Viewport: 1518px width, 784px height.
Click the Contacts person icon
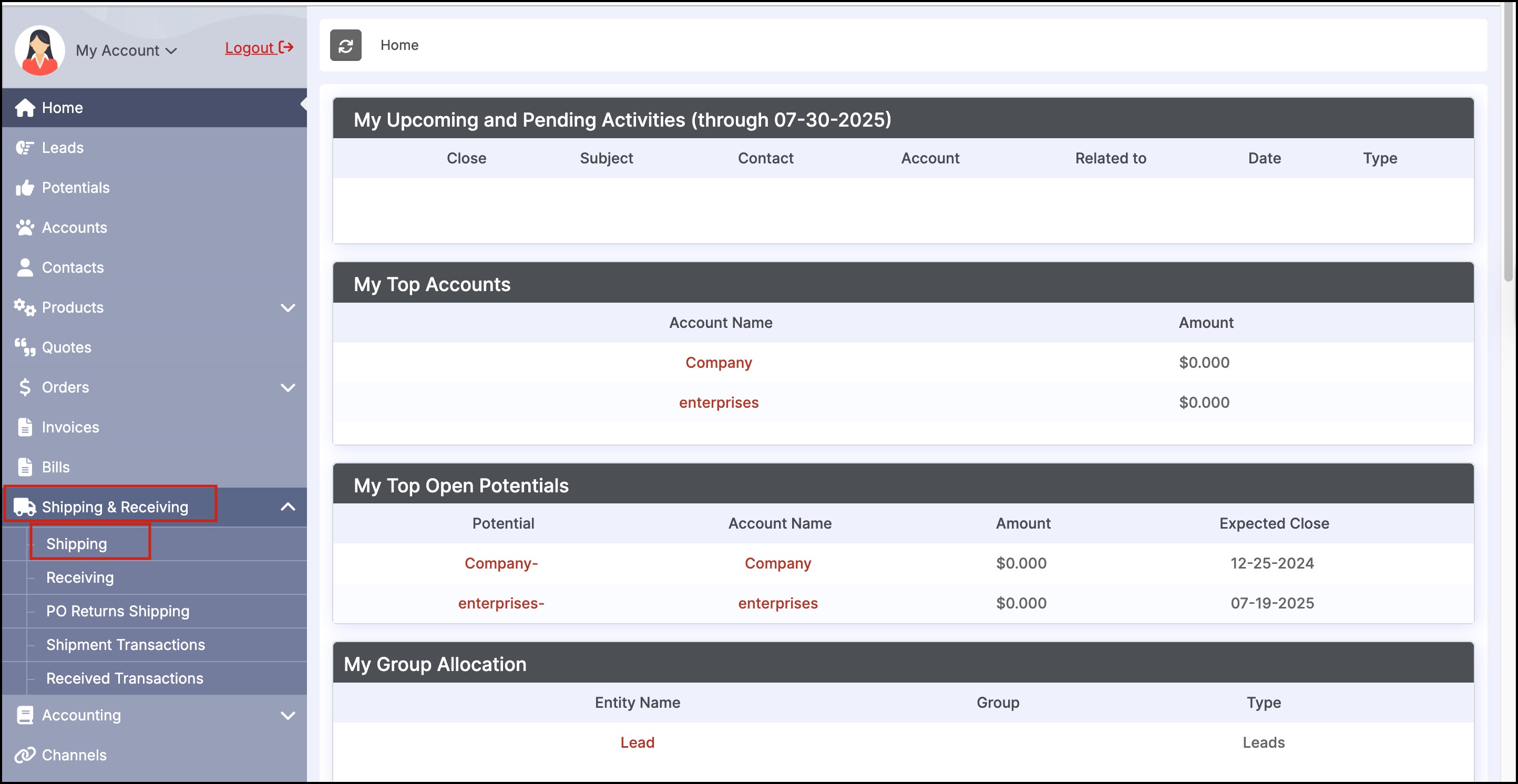point(25,267)
